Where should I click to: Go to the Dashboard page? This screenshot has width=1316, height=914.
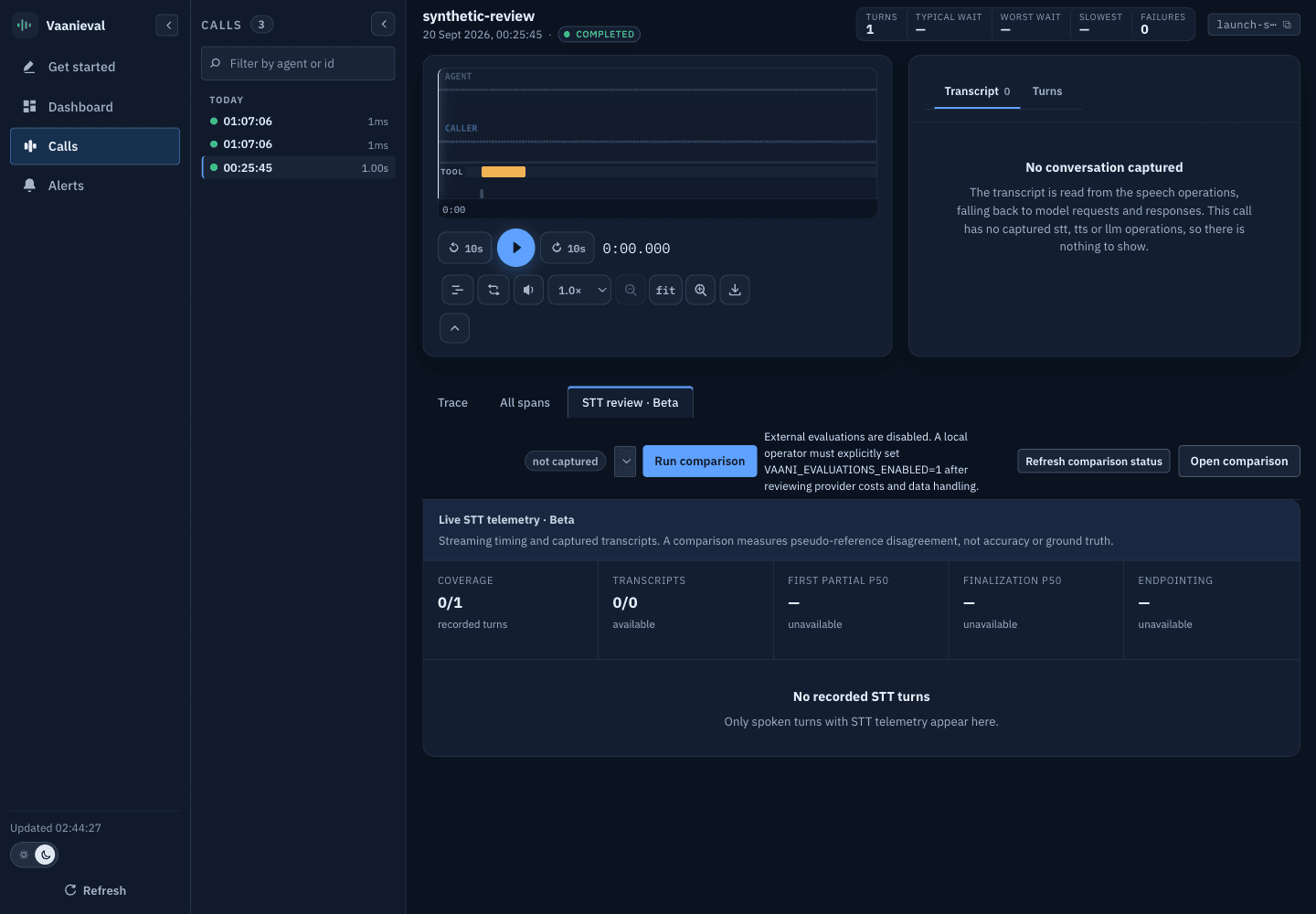pos(95,107)
